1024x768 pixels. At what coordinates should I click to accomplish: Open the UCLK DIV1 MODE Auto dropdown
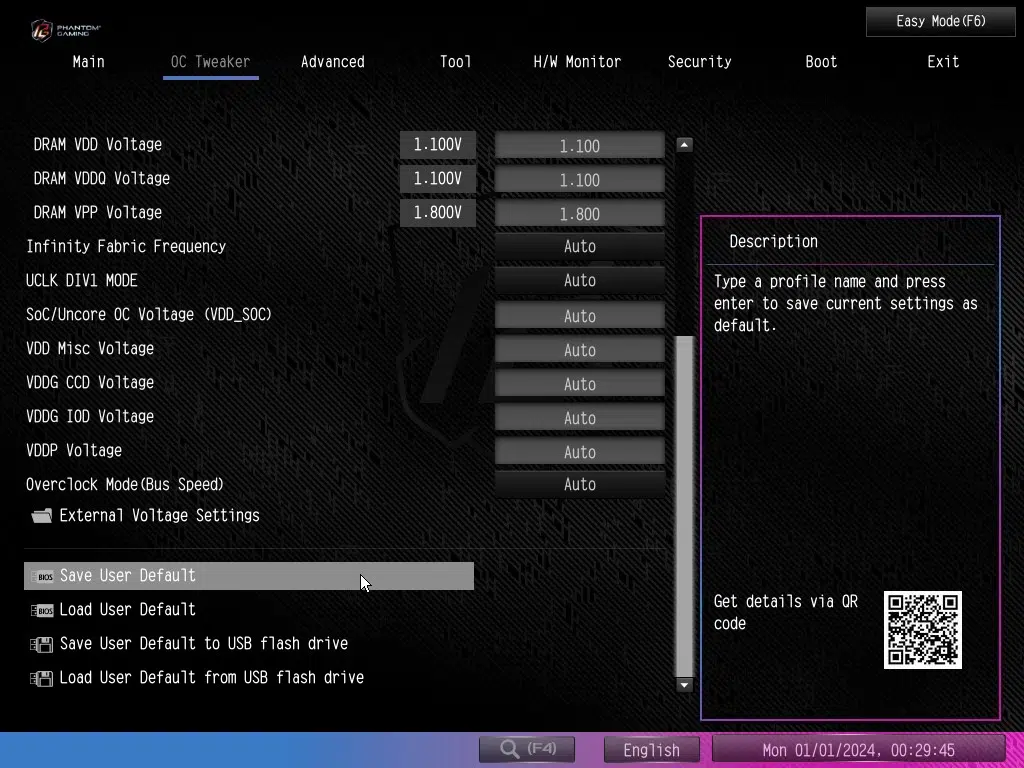pyautogui.click(x=579, y=281)
